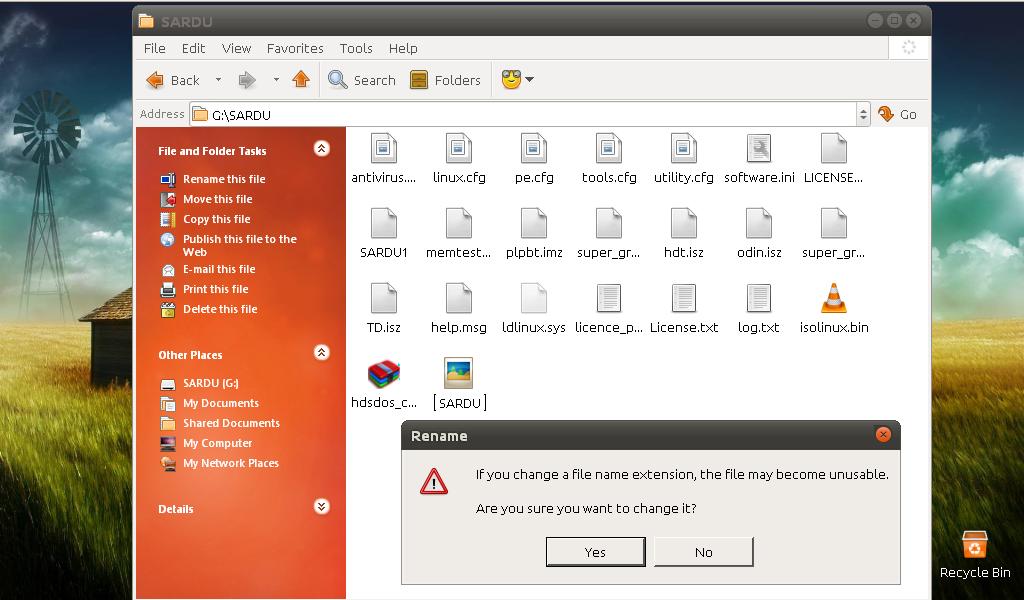Viewport: 1024px width, 600px height.
Task: Select the LICENSE file icon
Action: pyautogui.click(x=833, y=159)
